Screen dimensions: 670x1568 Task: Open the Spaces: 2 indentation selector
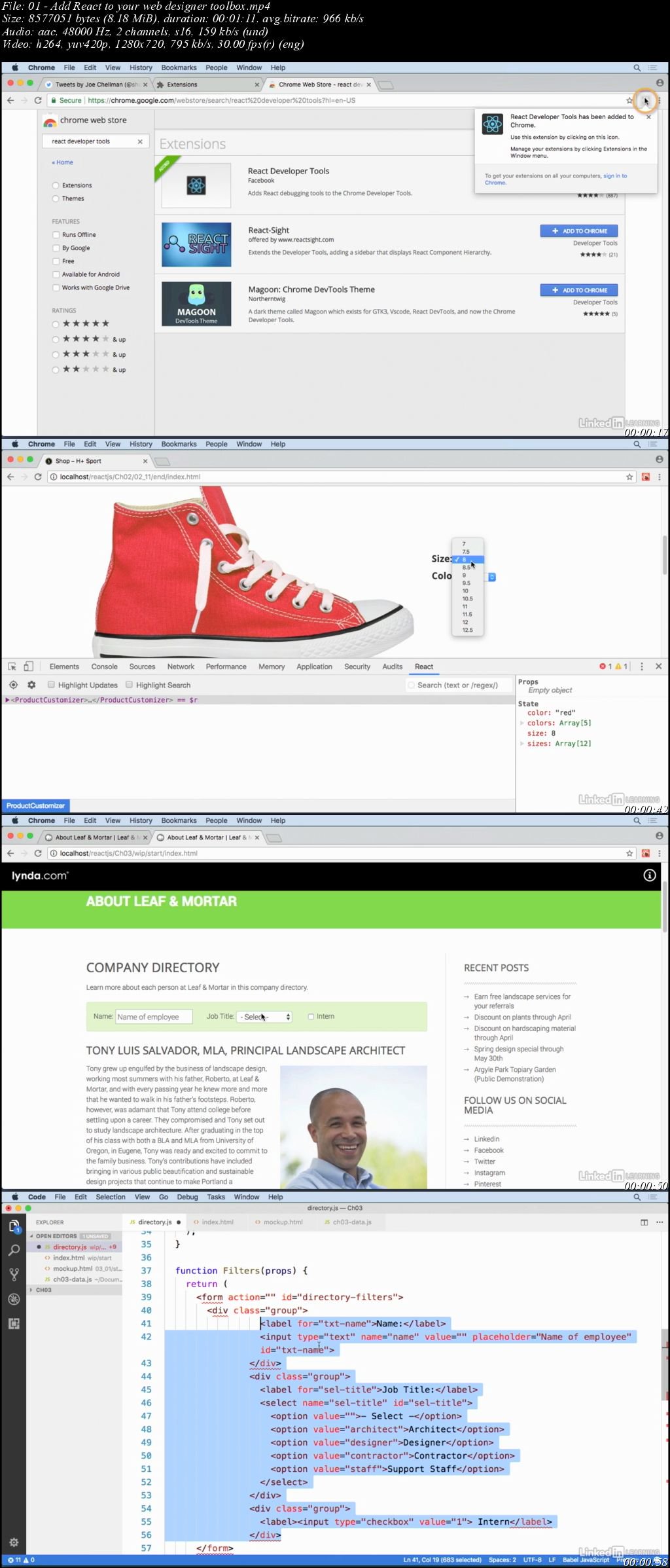(x=502, y=1560)
